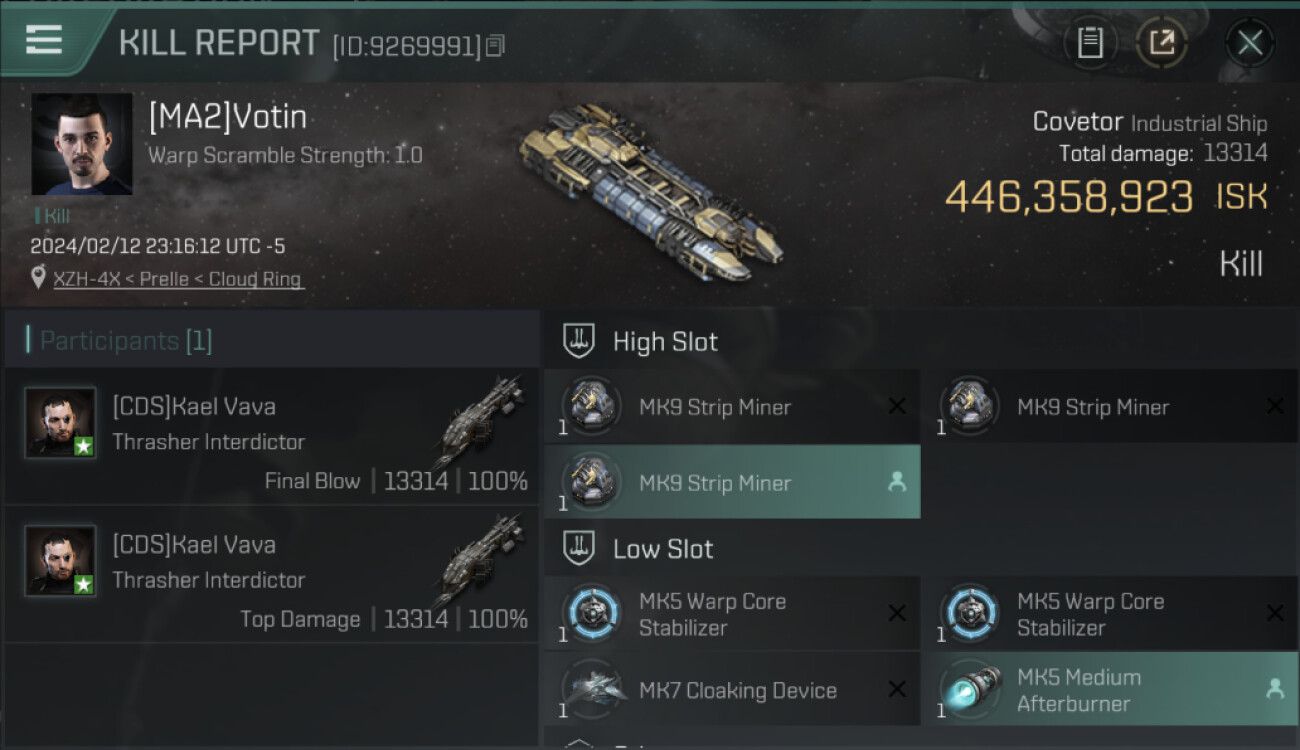
Task: Click Kael Vava Top Damage entry
Action: [272, 575]
